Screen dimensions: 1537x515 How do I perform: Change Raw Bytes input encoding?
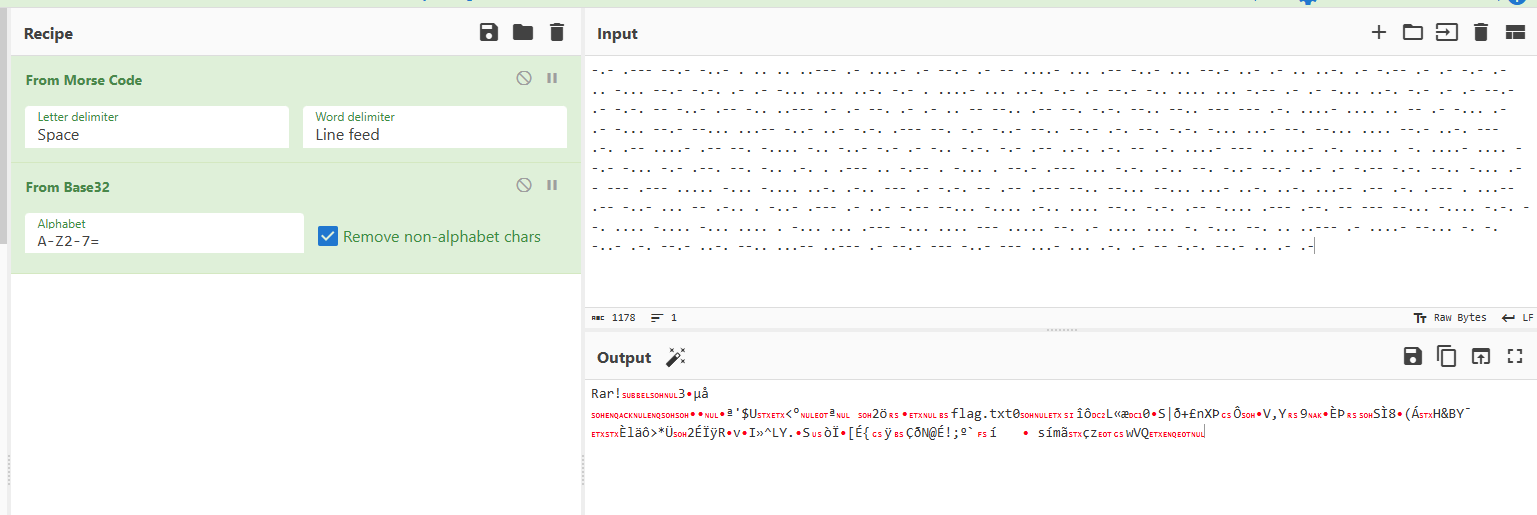pos(1450,318)
